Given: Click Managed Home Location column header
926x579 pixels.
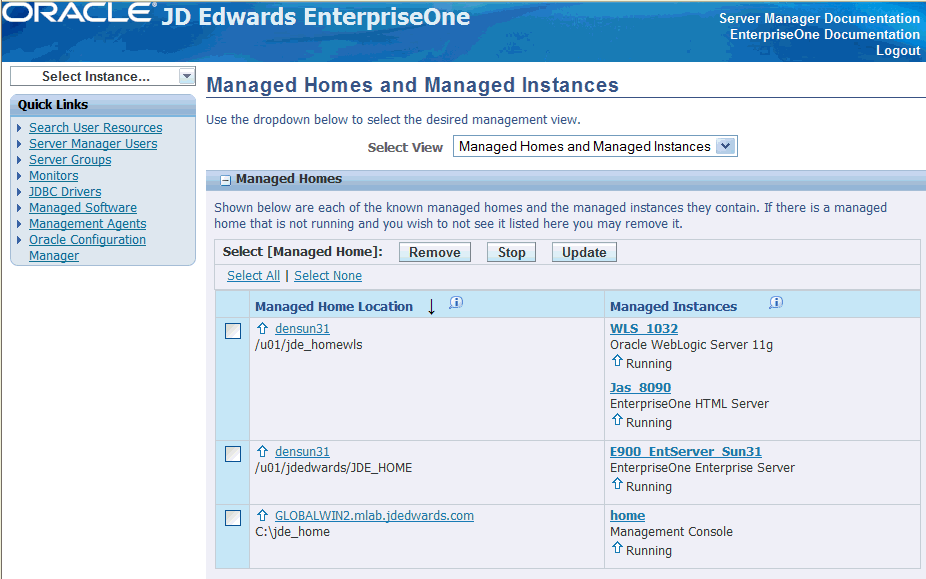Looking at the screenshot, I should [334, 306].
